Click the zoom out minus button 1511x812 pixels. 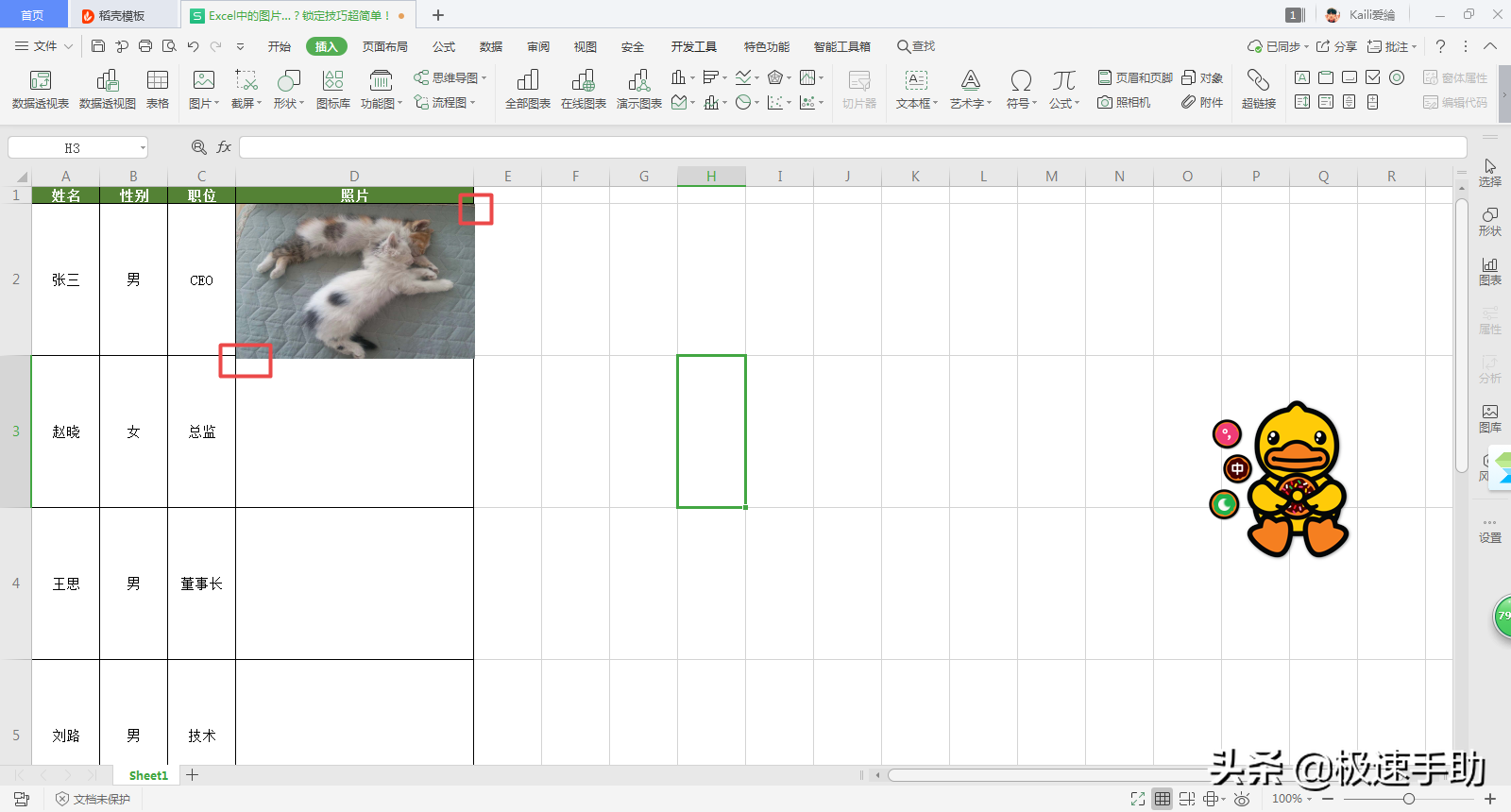tap(1328, 799)
